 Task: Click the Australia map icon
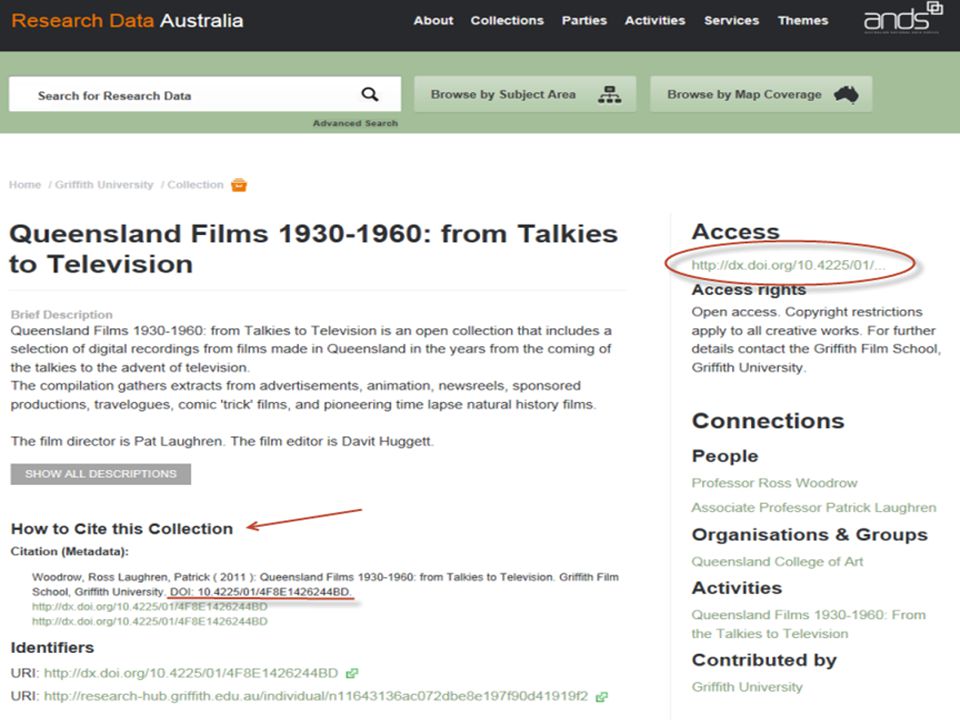tap(846, 94)
